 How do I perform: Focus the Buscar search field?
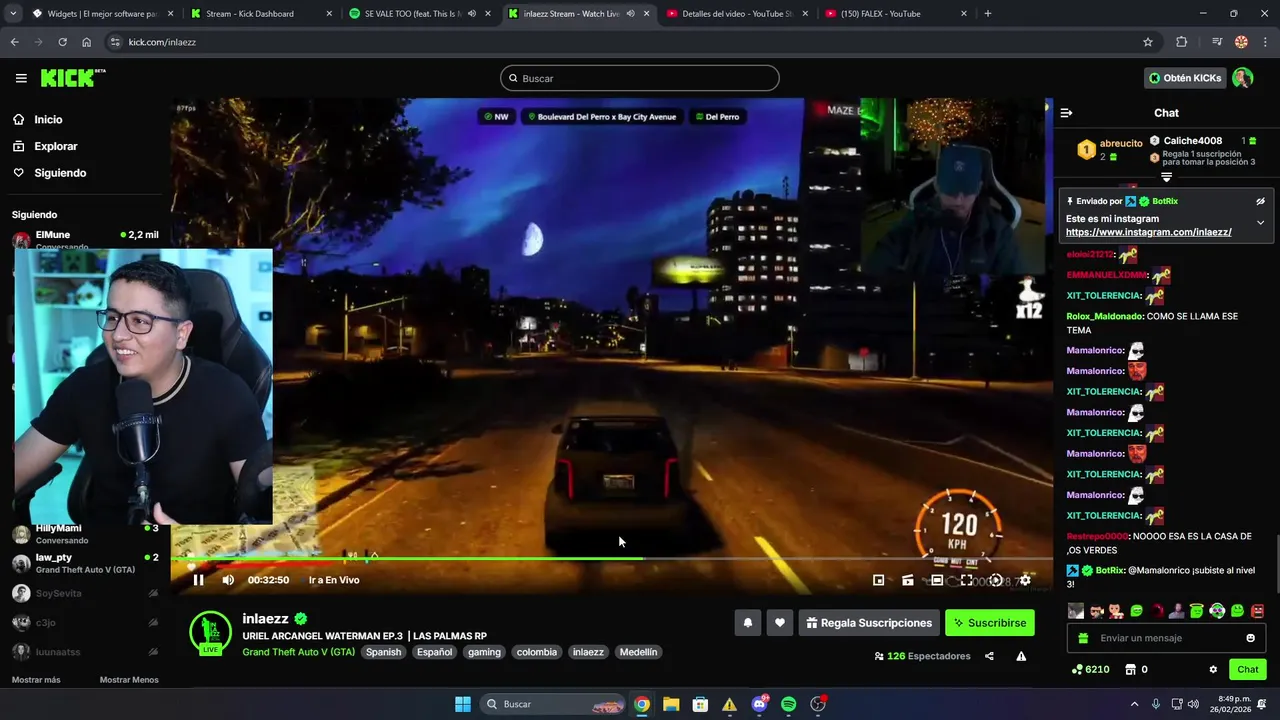[640, 78]
